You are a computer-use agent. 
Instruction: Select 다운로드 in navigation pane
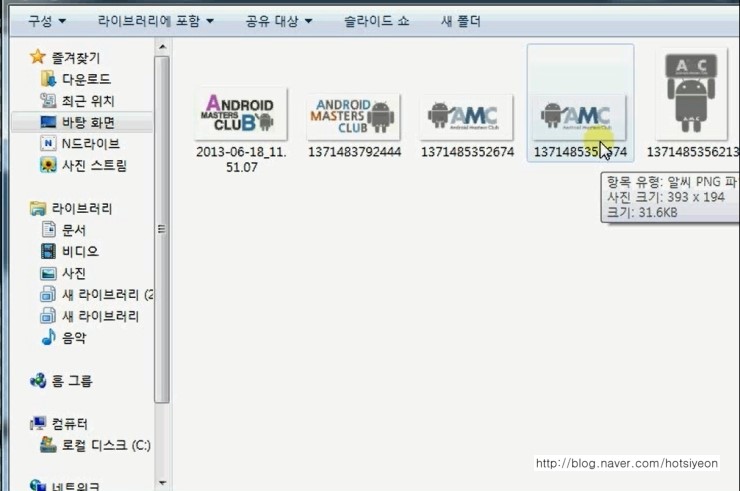click(86, 79)
